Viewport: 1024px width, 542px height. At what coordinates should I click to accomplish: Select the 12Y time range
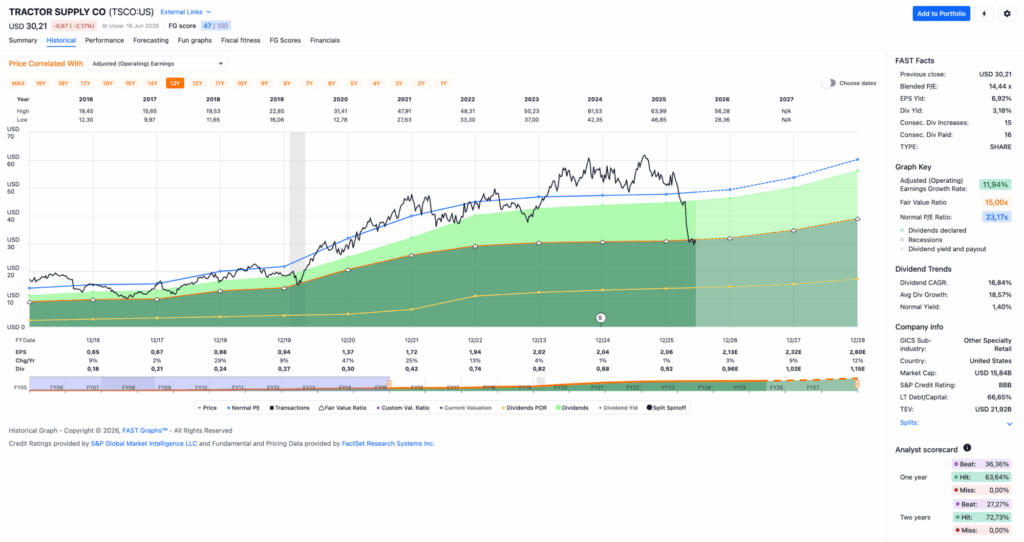[x=197, y=83]
